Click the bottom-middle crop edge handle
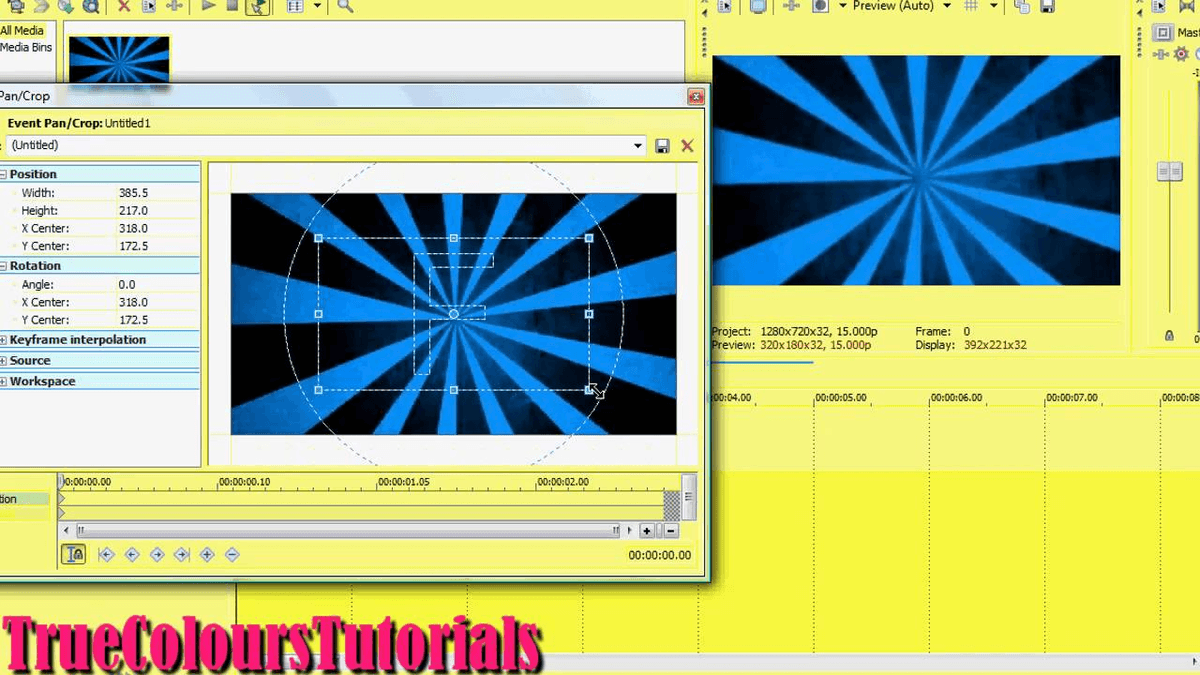Image resolution: width=1200 pixels, height=675 pixels. point(454,390)
